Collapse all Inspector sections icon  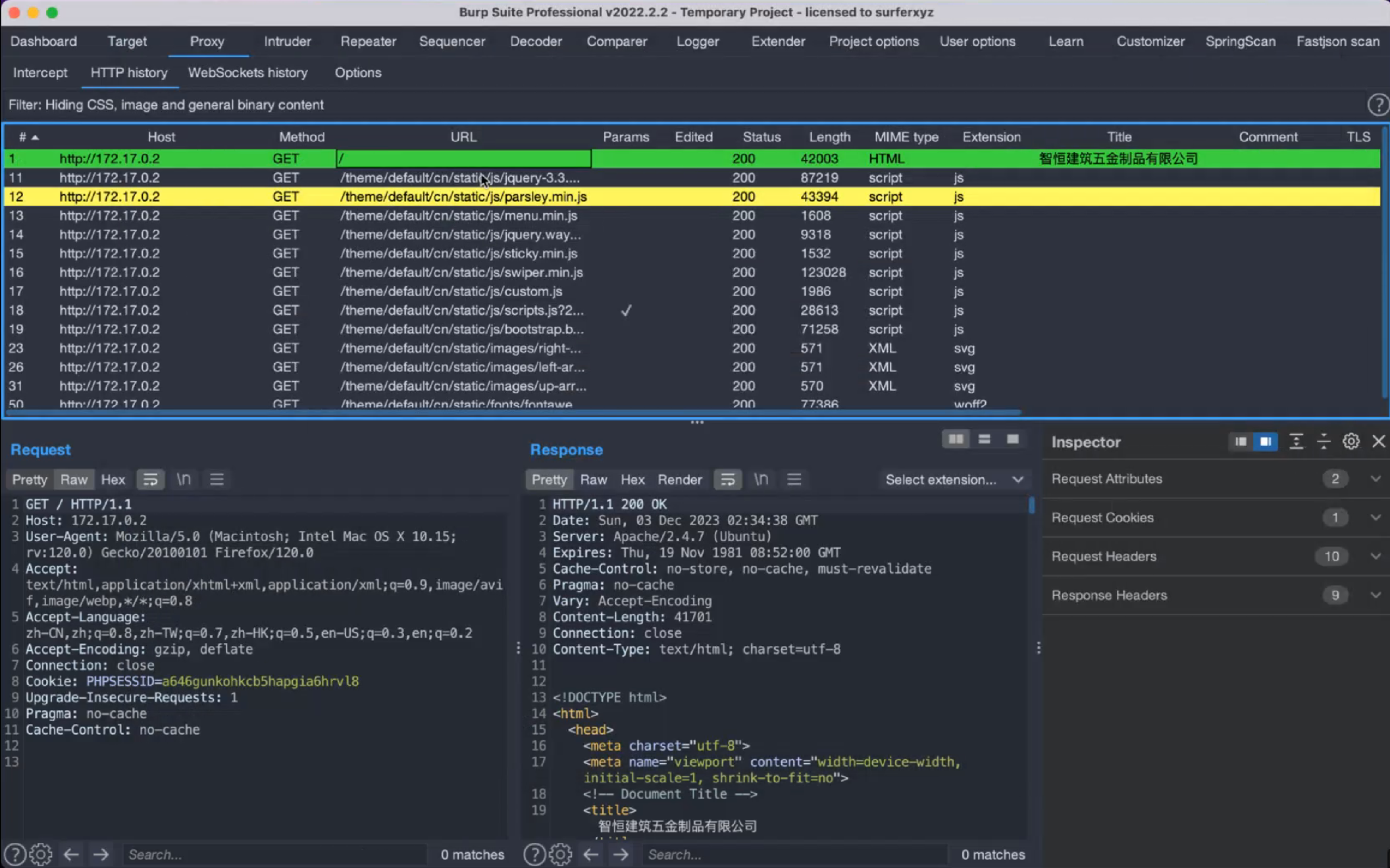tap(1324, 442)
